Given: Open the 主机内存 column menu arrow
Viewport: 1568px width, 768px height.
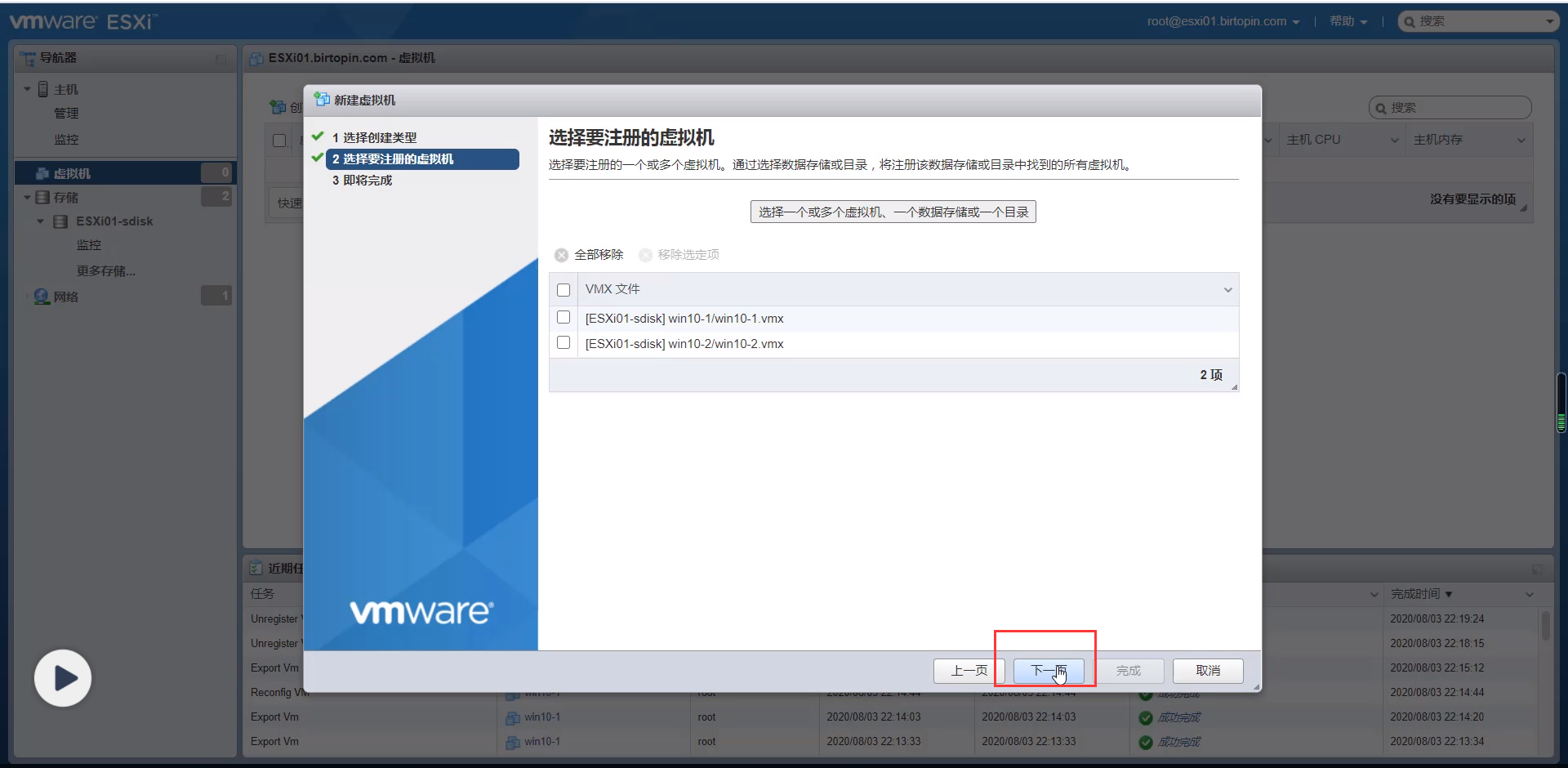Looking at the screenshot, I should pos(1521,140).
